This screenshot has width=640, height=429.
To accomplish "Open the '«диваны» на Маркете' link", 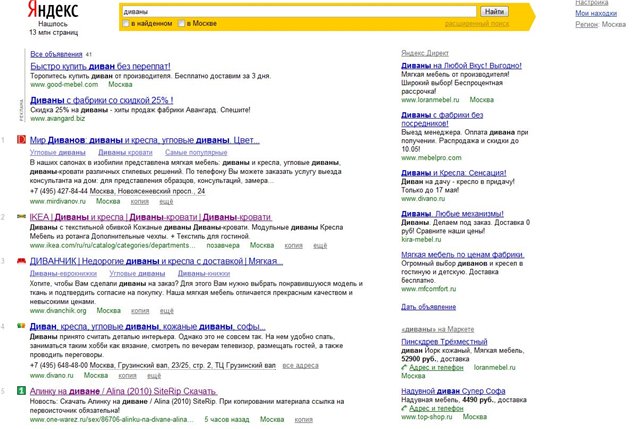I will tap(438, 329).
